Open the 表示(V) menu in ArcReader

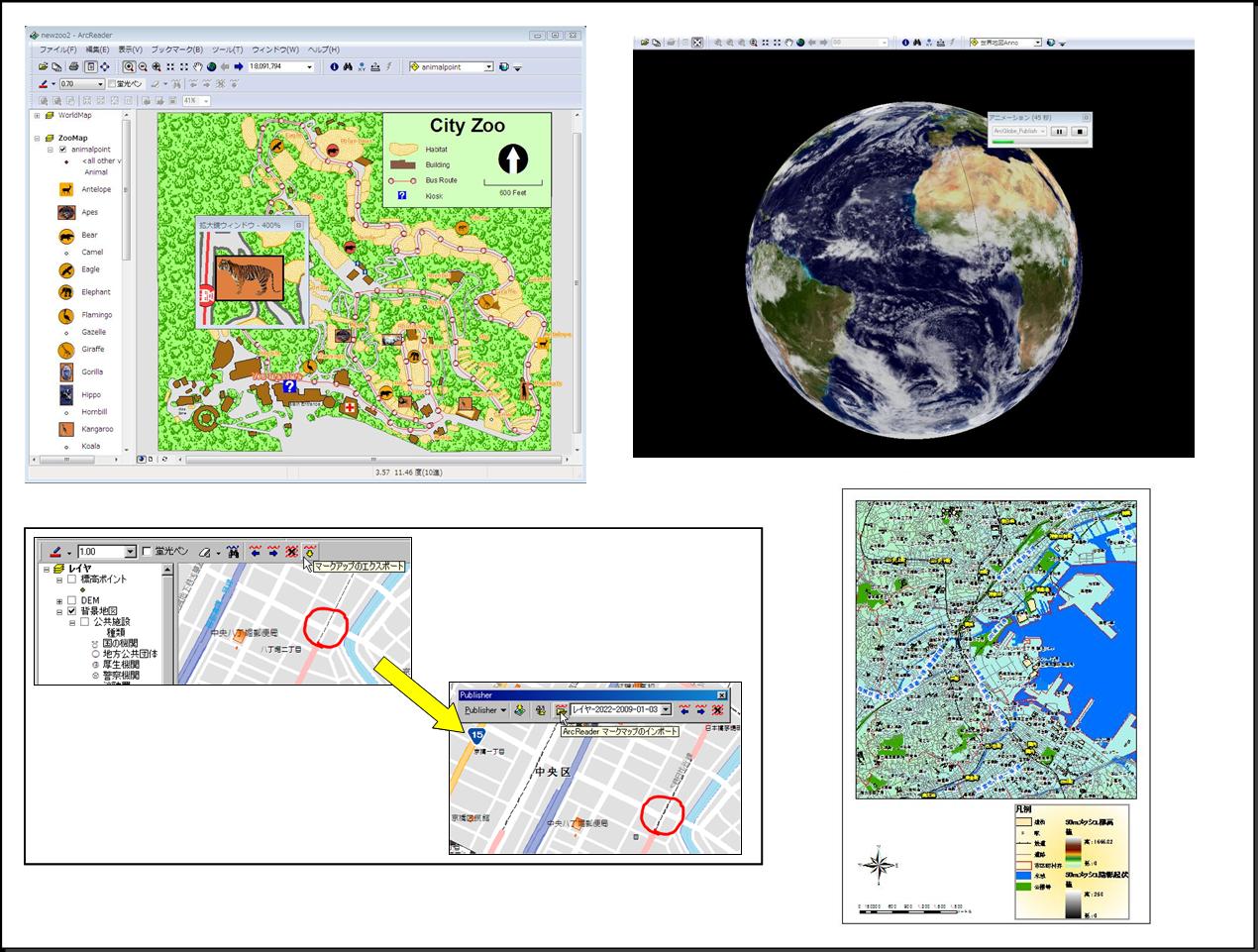click(130, 50)
